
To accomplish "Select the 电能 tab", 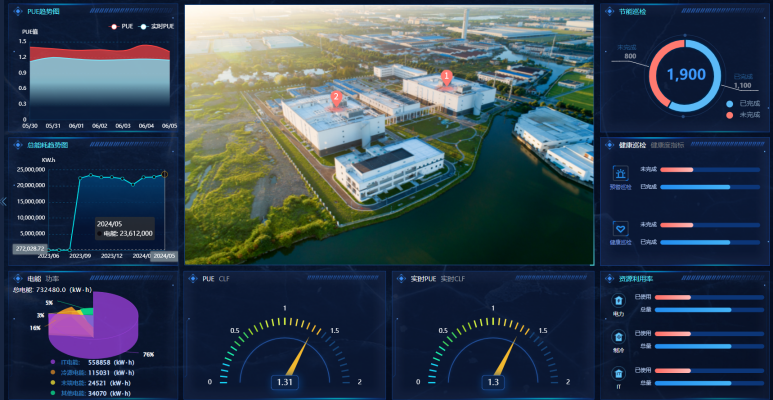I will [x=34, y=279].
